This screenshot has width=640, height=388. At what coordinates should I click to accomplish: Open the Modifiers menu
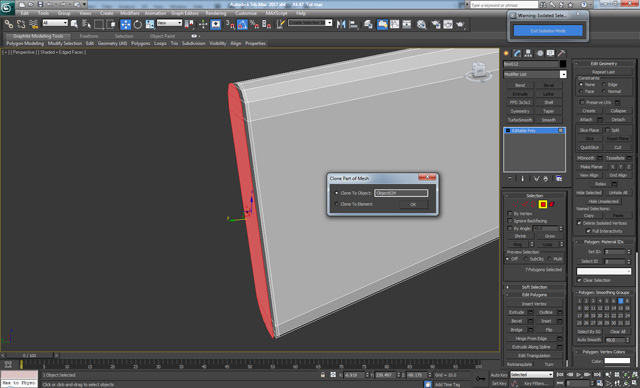pos(130,13)
